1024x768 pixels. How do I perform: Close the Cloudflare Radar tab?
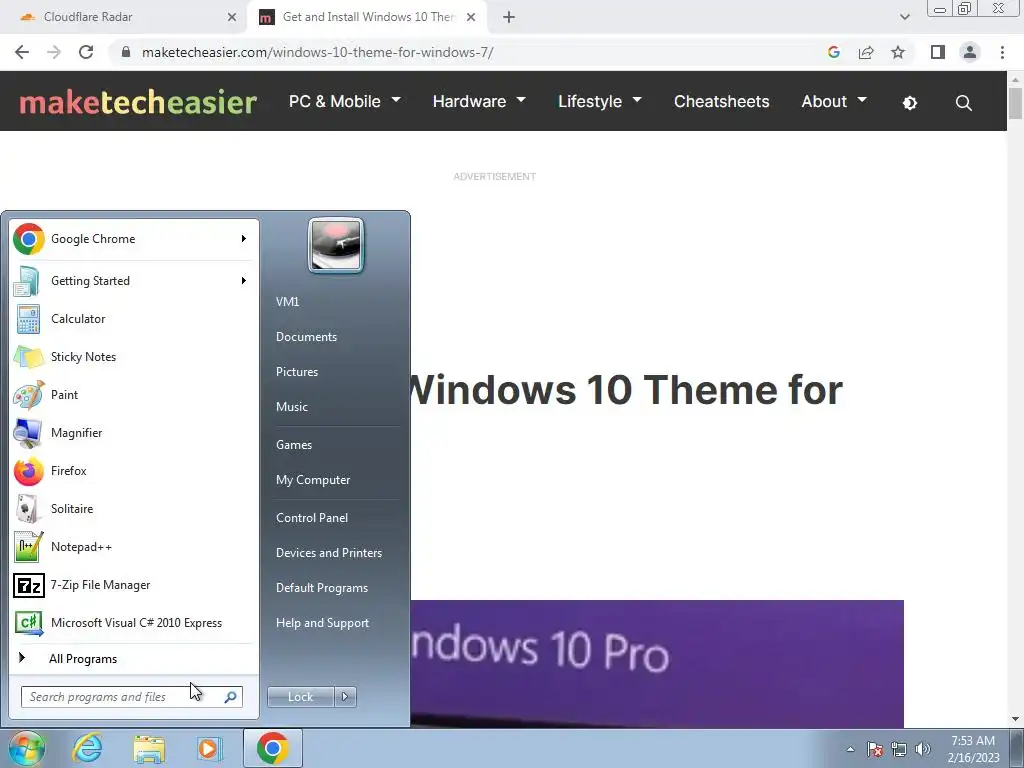pos(232,17)
